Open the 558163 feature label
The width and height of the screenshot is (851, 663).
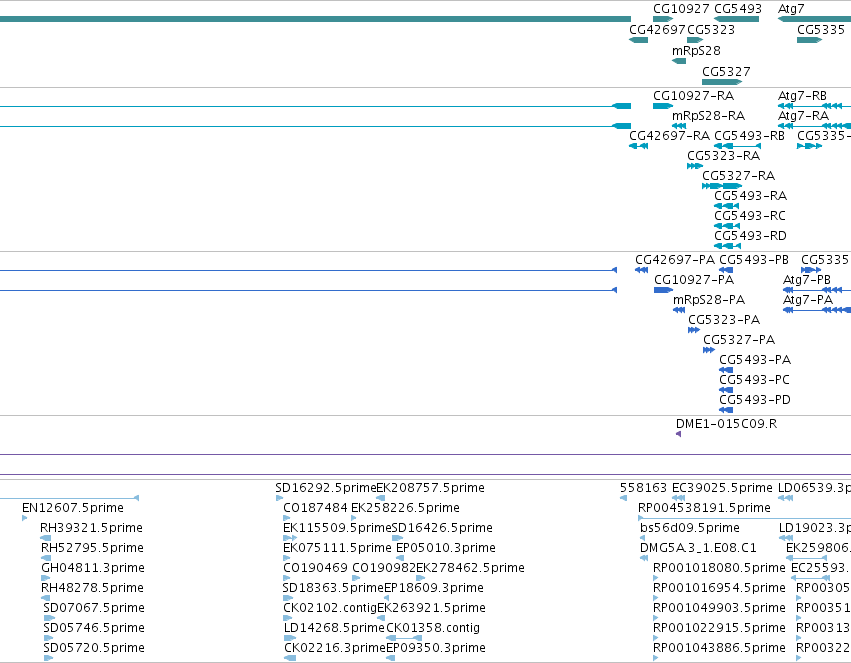(x=644, y=488)
